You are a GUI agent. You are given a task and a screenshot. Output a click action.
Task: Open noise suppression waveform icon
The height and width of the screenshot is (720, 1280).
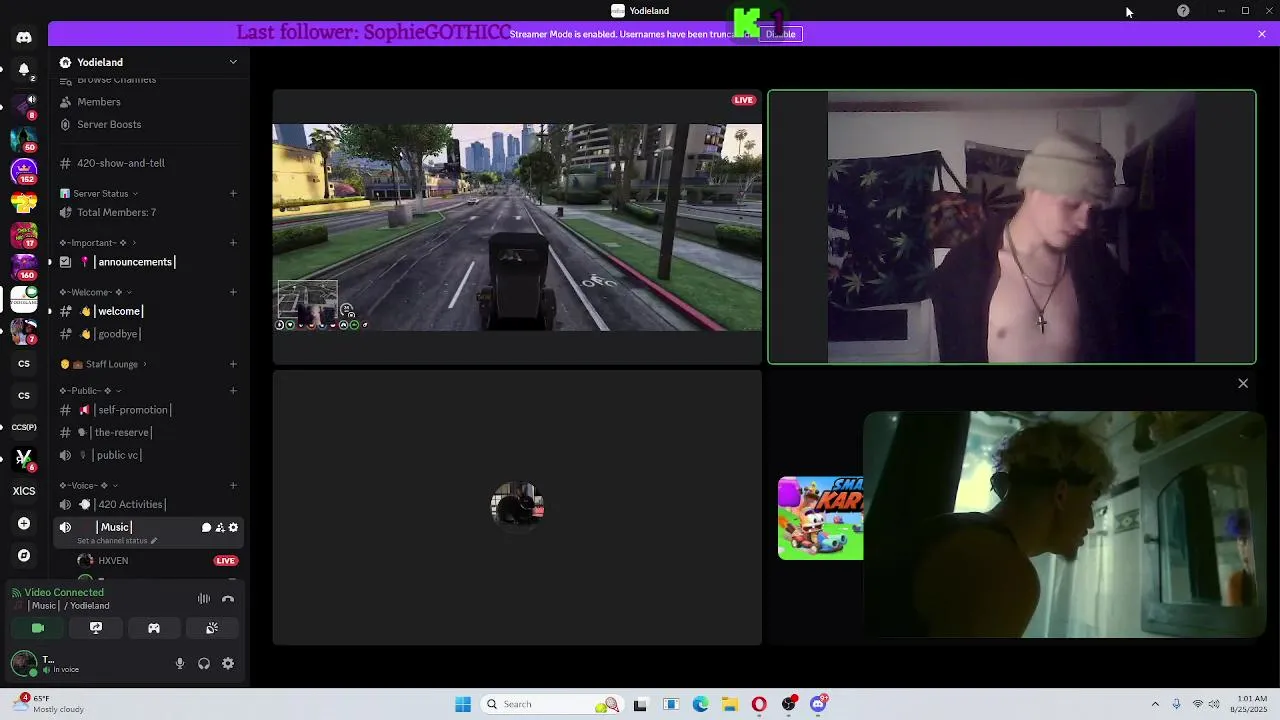click(x=204, y=599)
